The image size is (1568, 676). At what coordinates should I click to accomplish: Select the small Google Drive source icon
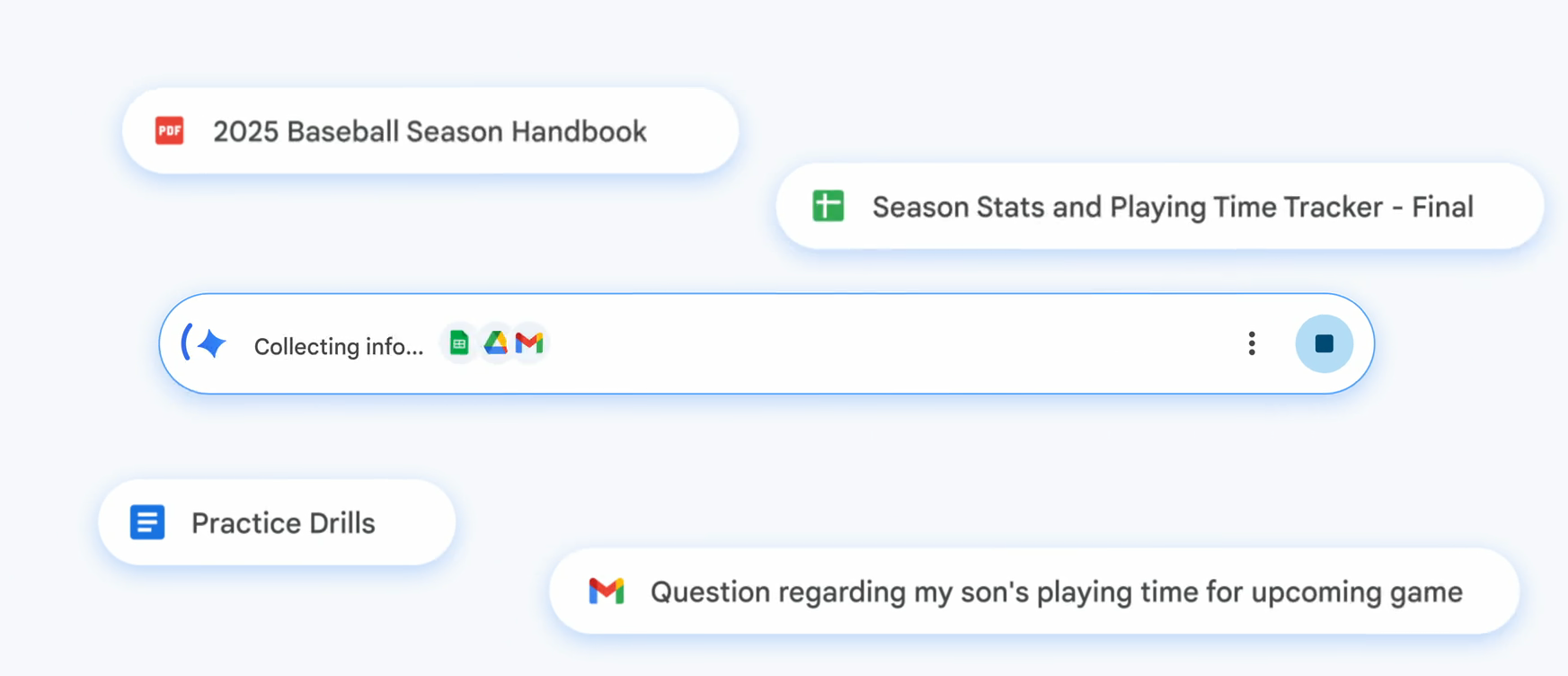tap(495, 342)
